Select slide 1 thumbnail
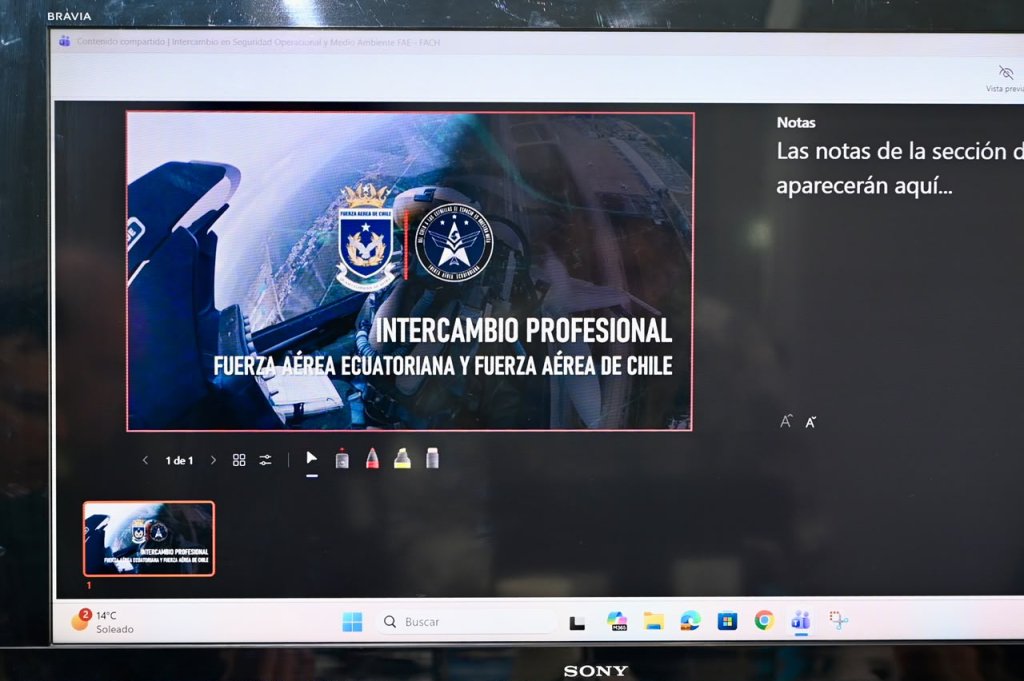This screenshot has height=681, width=1024. pos(149,539)
